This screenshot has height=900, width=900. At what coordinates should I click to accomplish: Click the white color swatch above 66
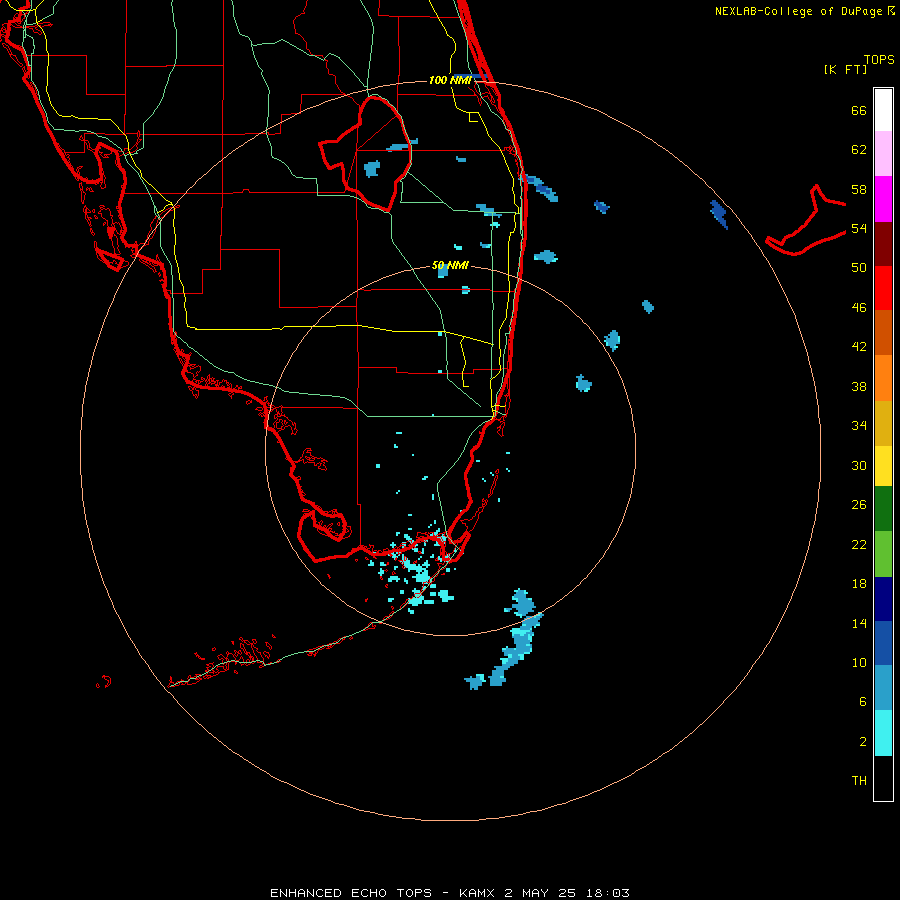coord(883,110)
